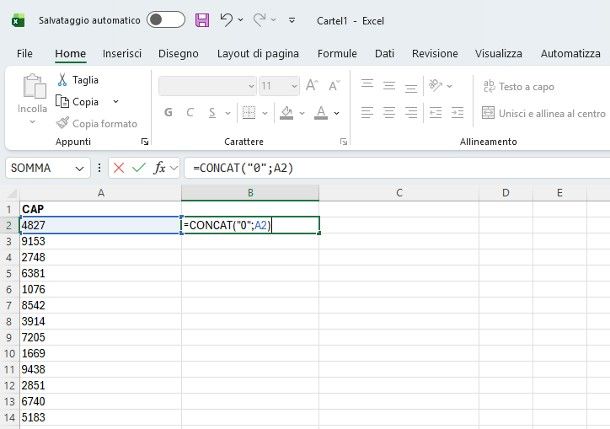Image resolution: width=610 pixels, height=429 pixels.
Task: Open the Visualizza tab
Action: (x=498, y=53)
